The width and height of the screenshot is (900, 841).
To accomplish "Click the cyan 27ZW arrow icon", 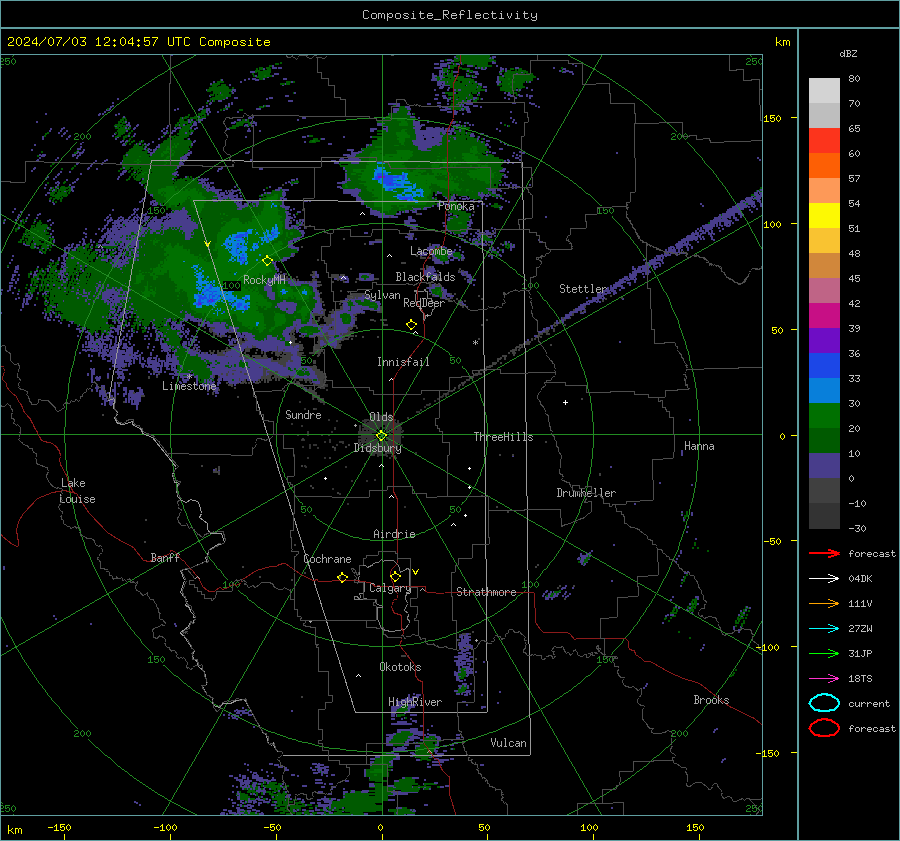I will tap(824, 629).
